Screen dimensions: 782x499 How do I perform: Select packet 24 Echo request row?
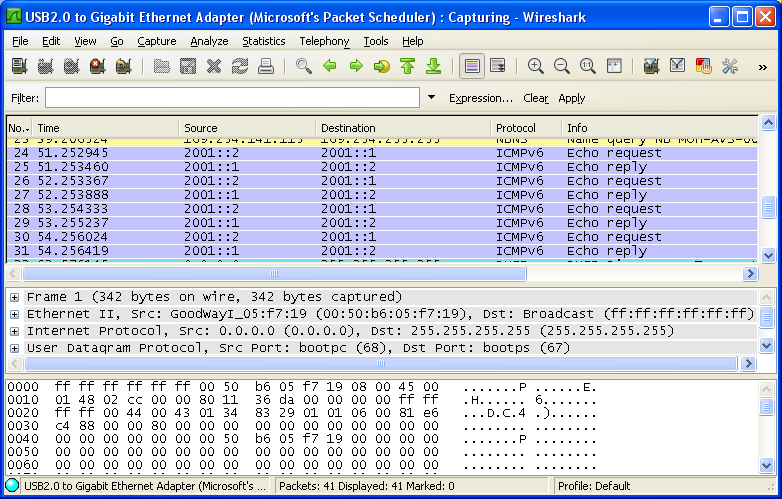[x=382, y=153]
